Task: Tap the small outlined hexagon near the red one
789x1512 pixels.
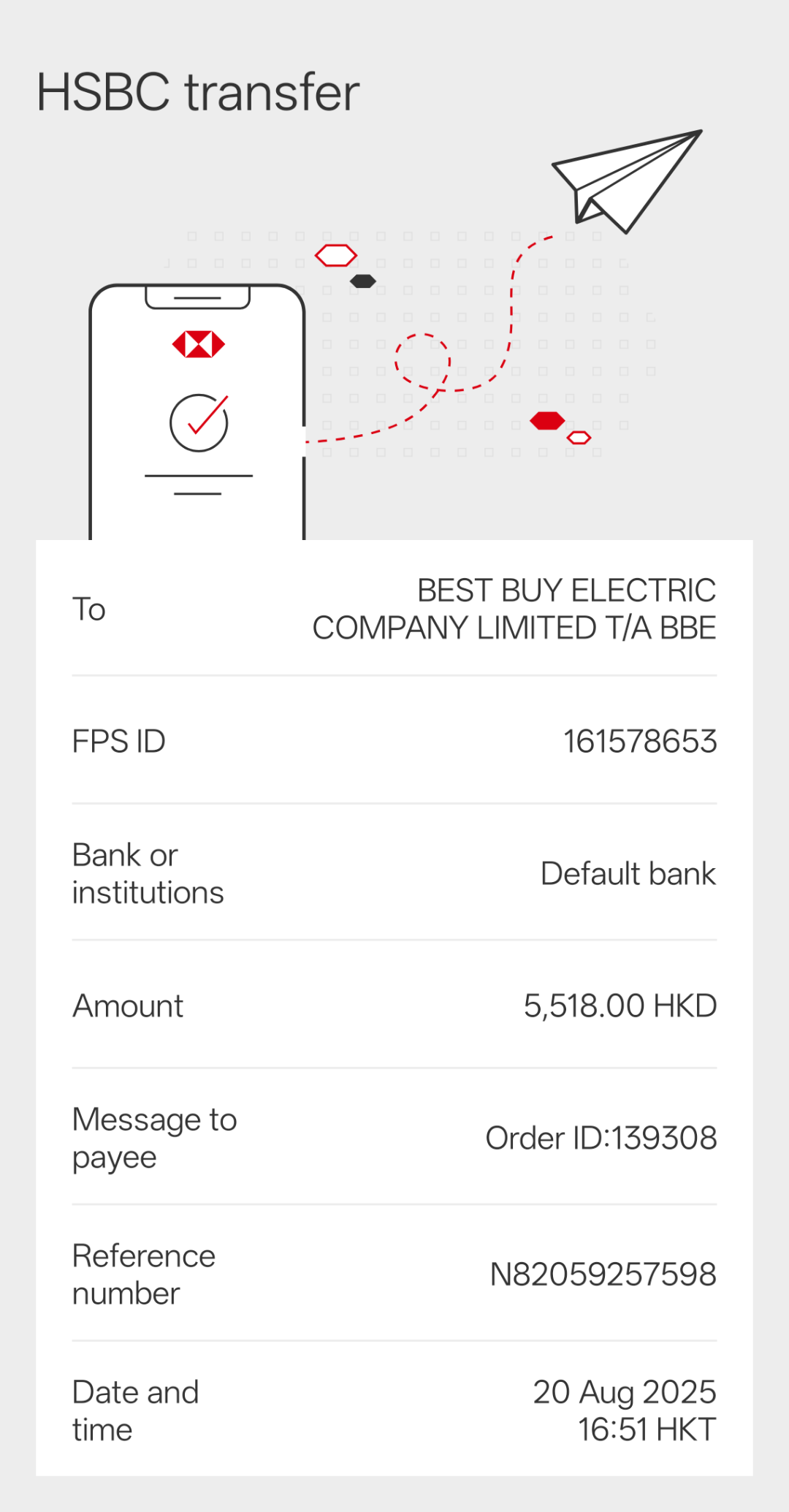Action: tap(579, 438)
